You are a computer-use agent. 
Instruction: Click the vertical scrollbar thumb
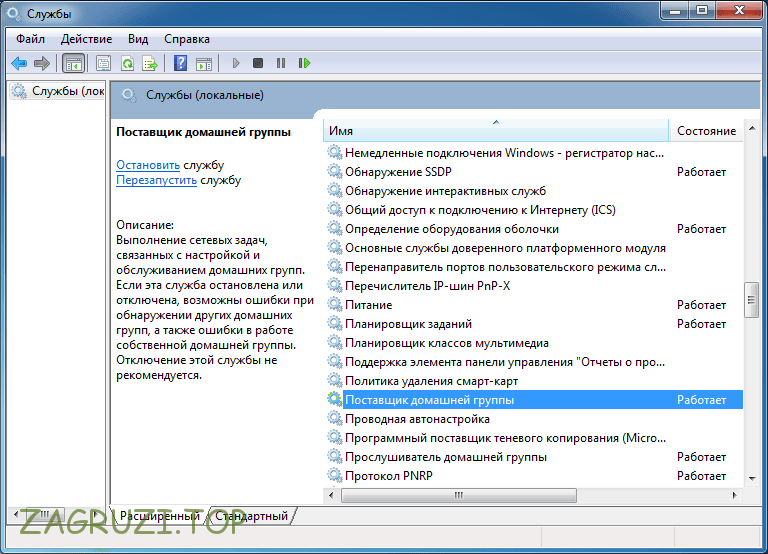[751, 300]
